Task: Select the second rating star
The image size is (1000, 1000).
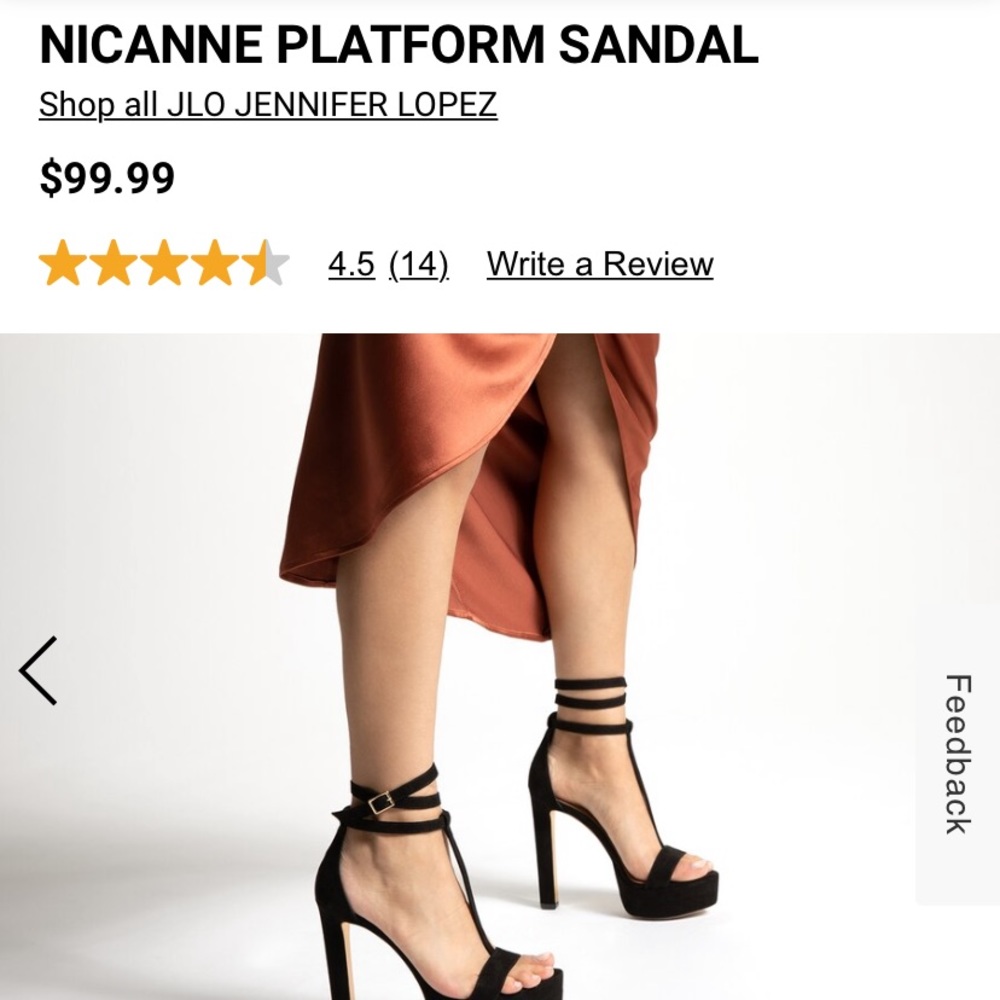Action: [113, 263]
